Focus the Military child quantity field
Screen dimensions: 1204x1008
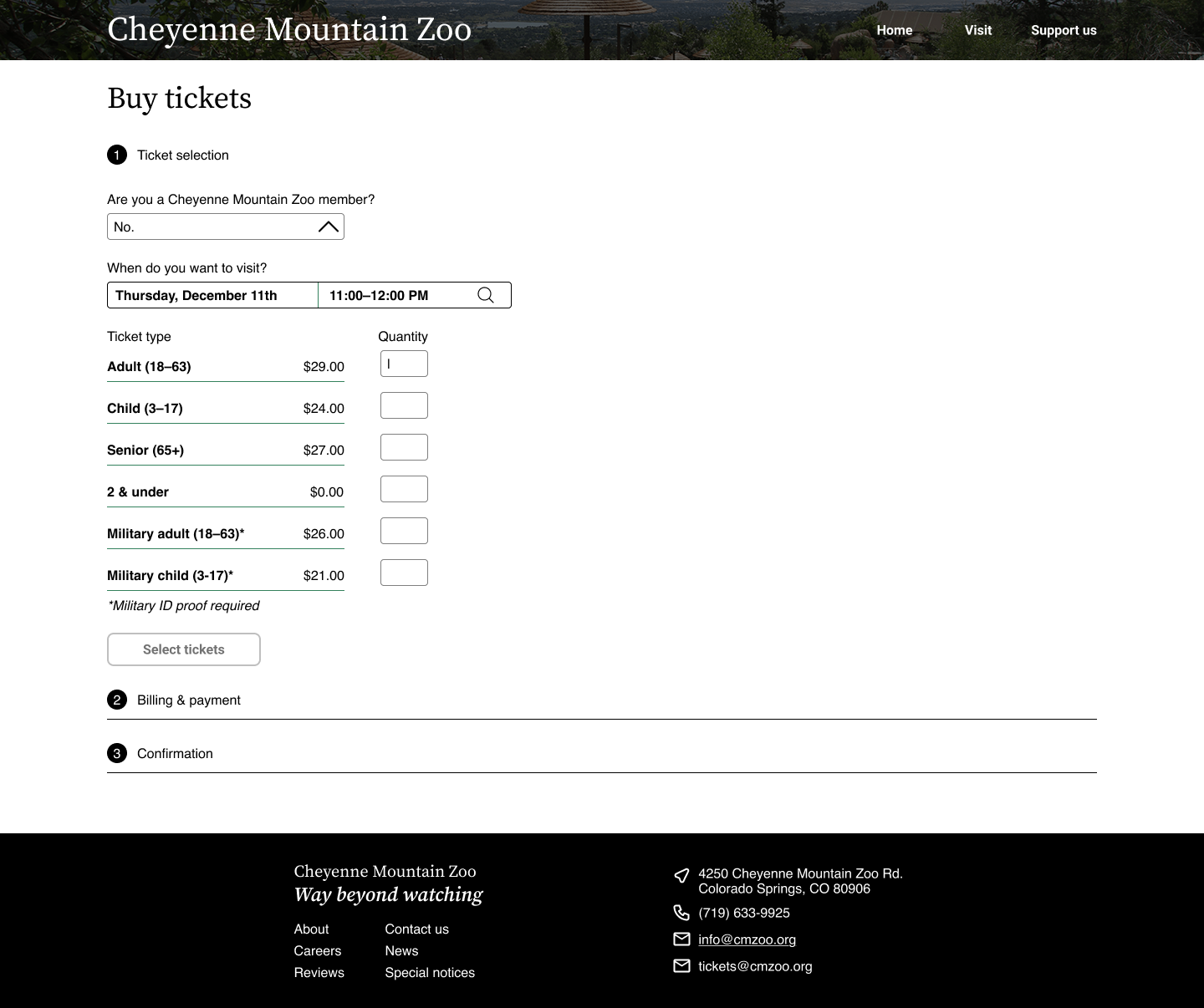[x=404, y=573]
